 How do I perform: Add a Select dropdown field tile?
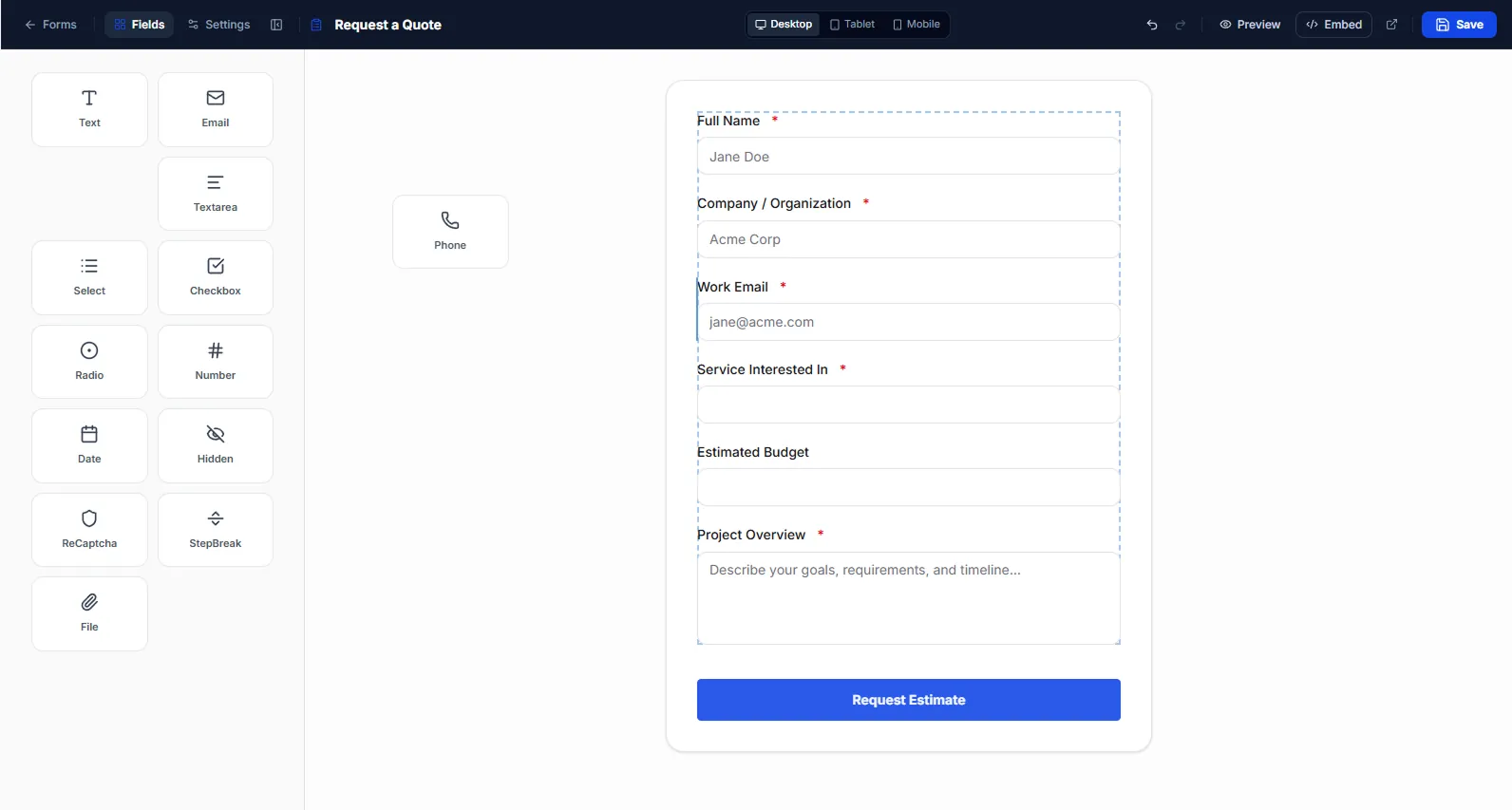pyautogui.click(x=89, y=277)
